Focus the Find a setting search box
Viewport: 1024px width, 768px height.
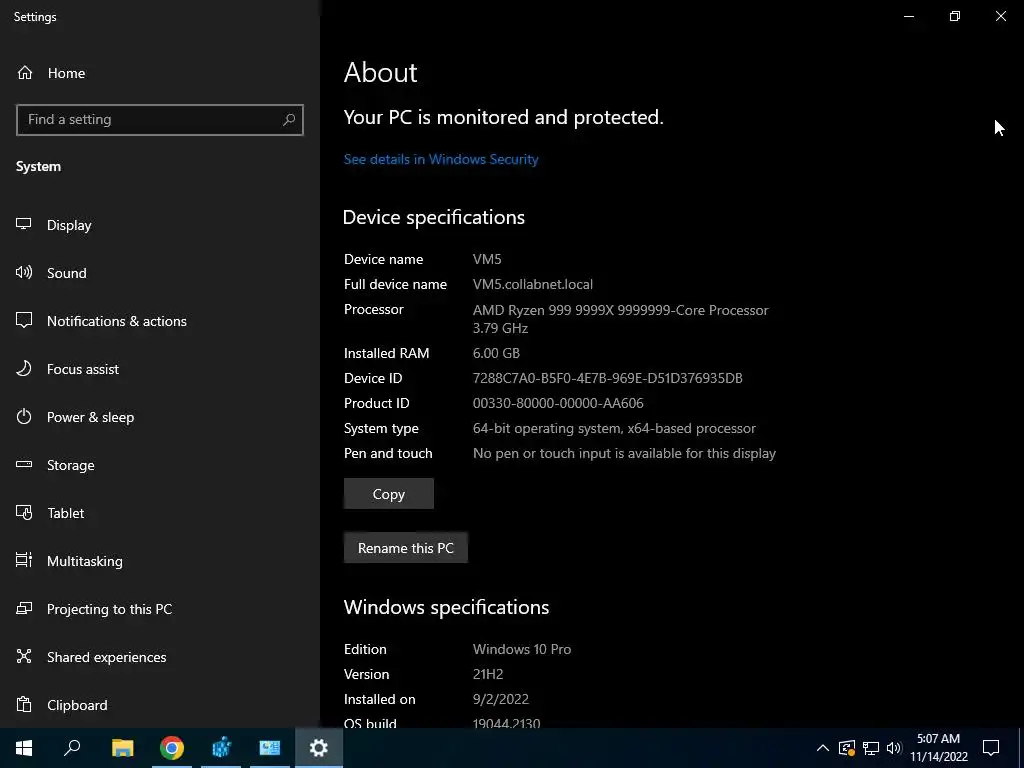159,120
